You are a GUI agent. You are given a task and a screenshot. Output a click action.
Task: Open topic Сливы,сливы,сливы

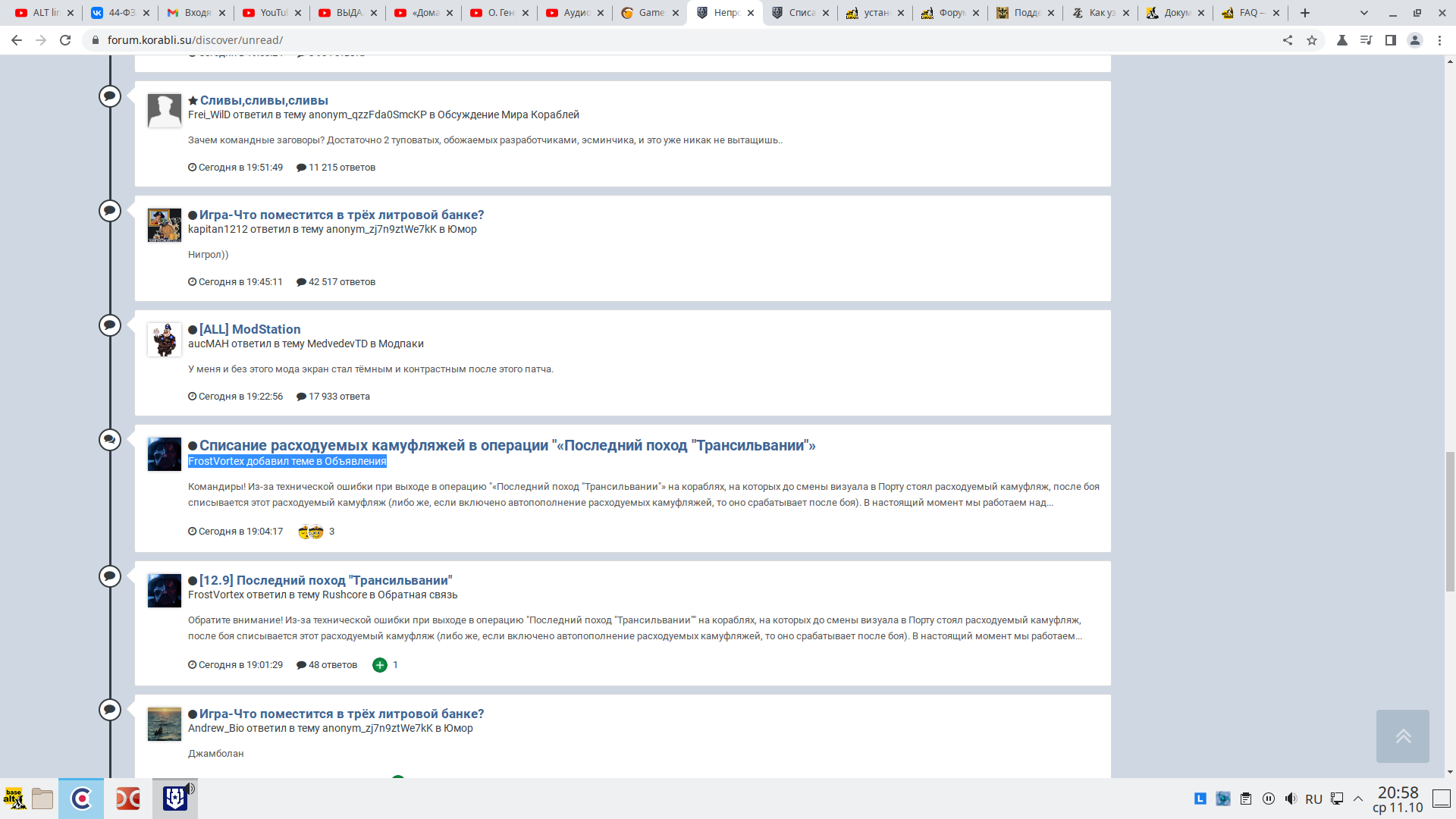pos(264,100)
